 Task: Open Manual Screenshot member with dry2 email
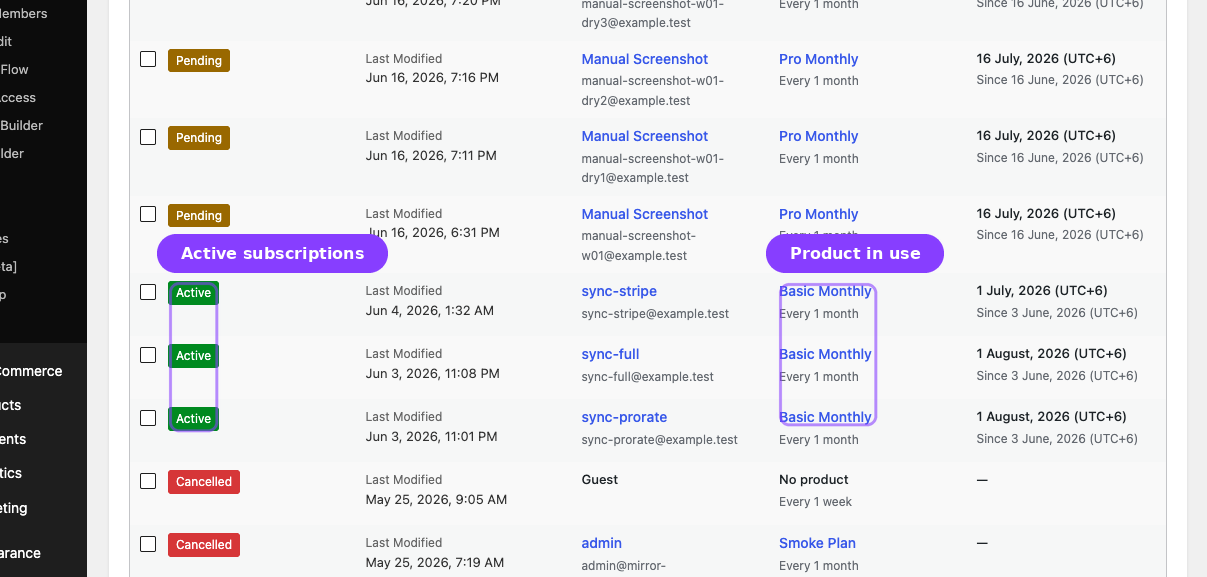(x=644, y=59)
